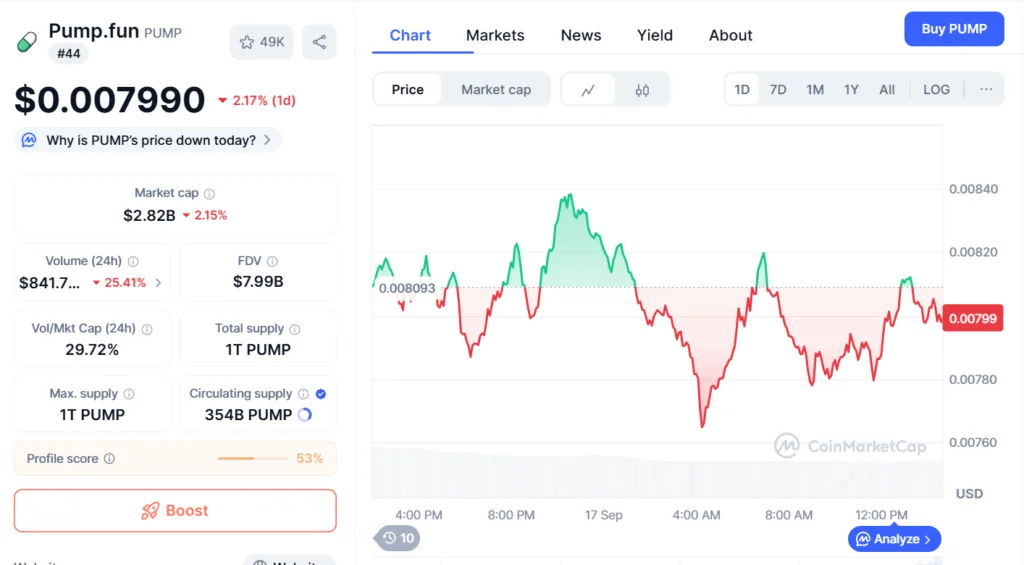Screen dimensions: 1024x565
Task: Open the About tab
Action: 730,35
